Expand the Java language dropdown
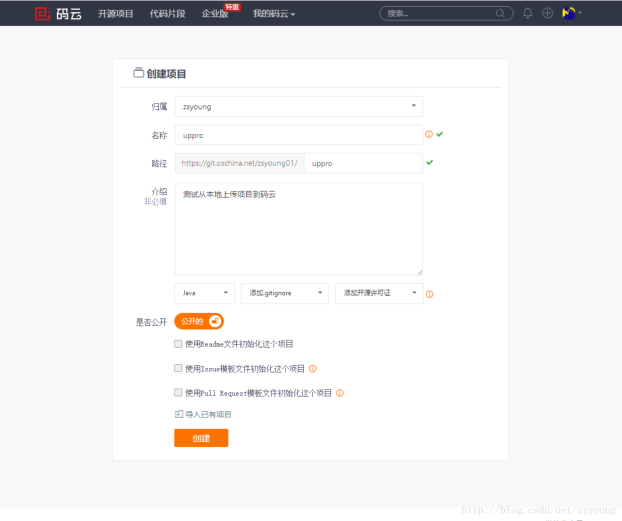This screenshot has height=521, width=622. pyautogui.click(x=204, y=293)
